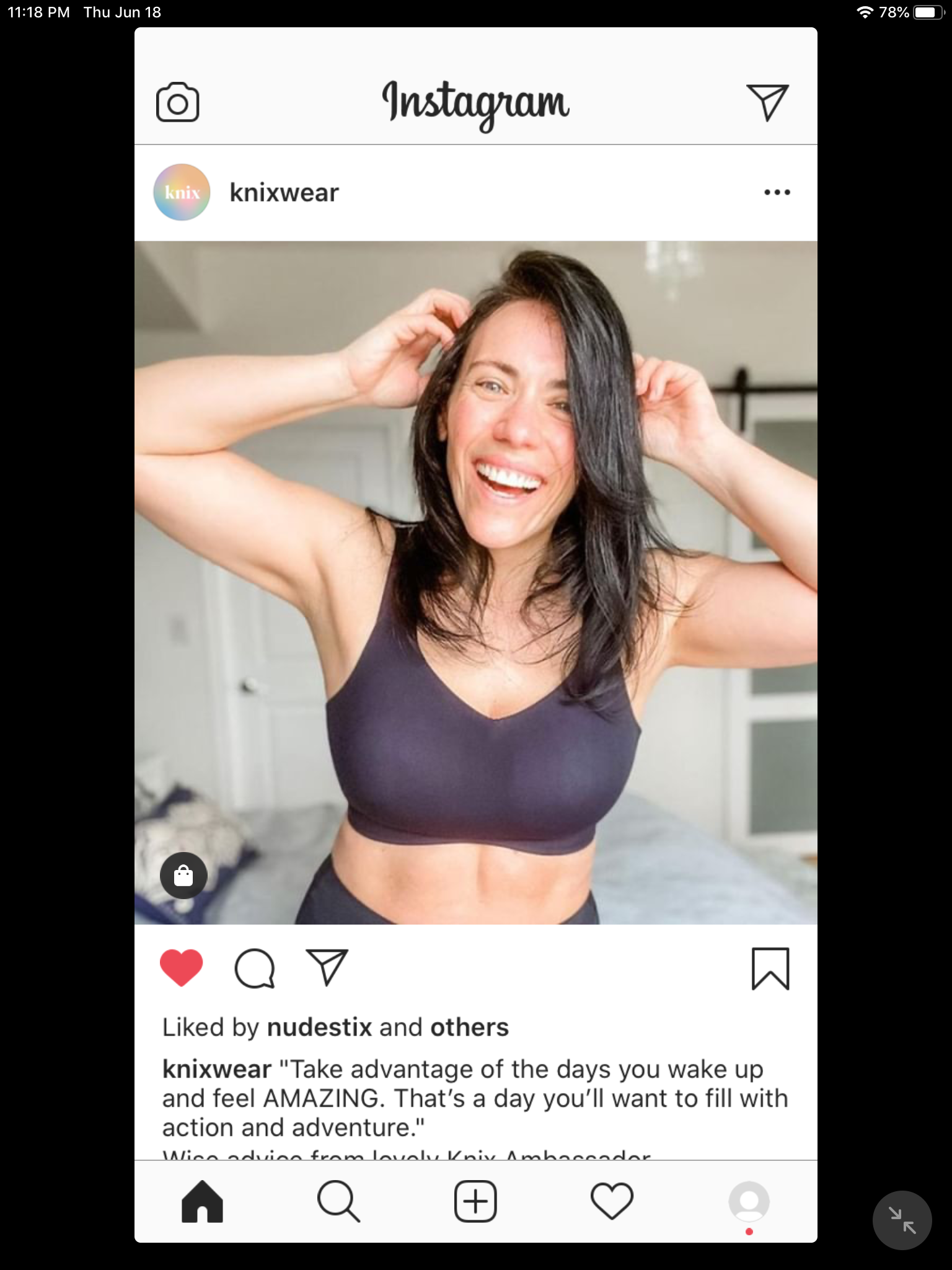Tap the shopping bag product tag
Viewport: 952px width, 1270px height.
(x=183, y=876)
